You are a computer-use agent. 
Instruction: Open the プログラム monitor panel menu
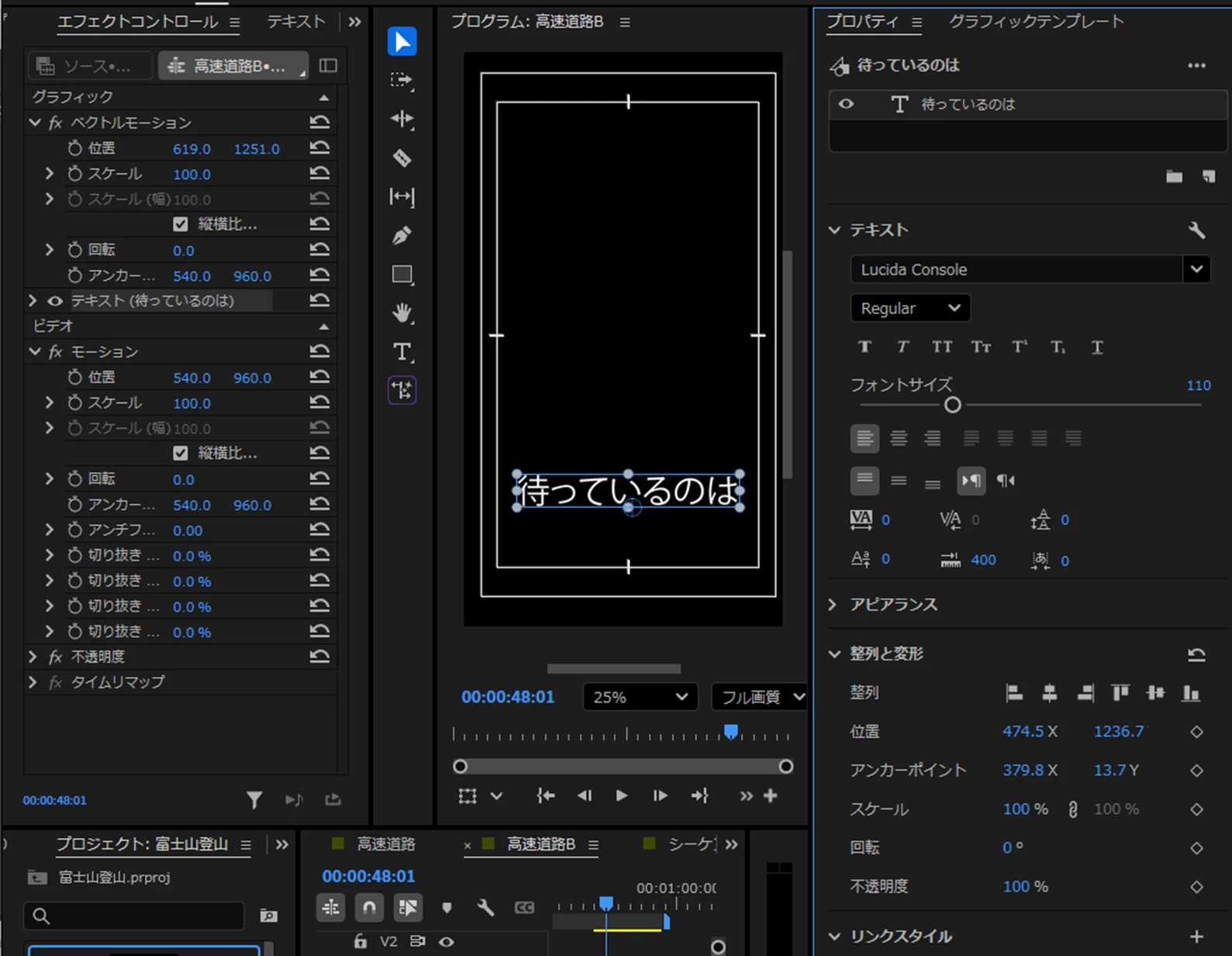point(625,22)
